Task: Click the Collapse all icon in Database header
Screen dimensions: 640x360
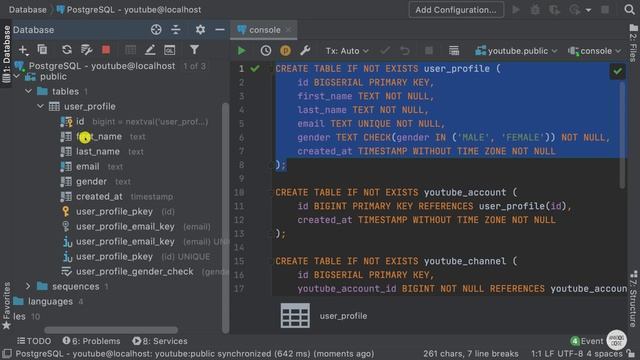Action: coord(176,29)
